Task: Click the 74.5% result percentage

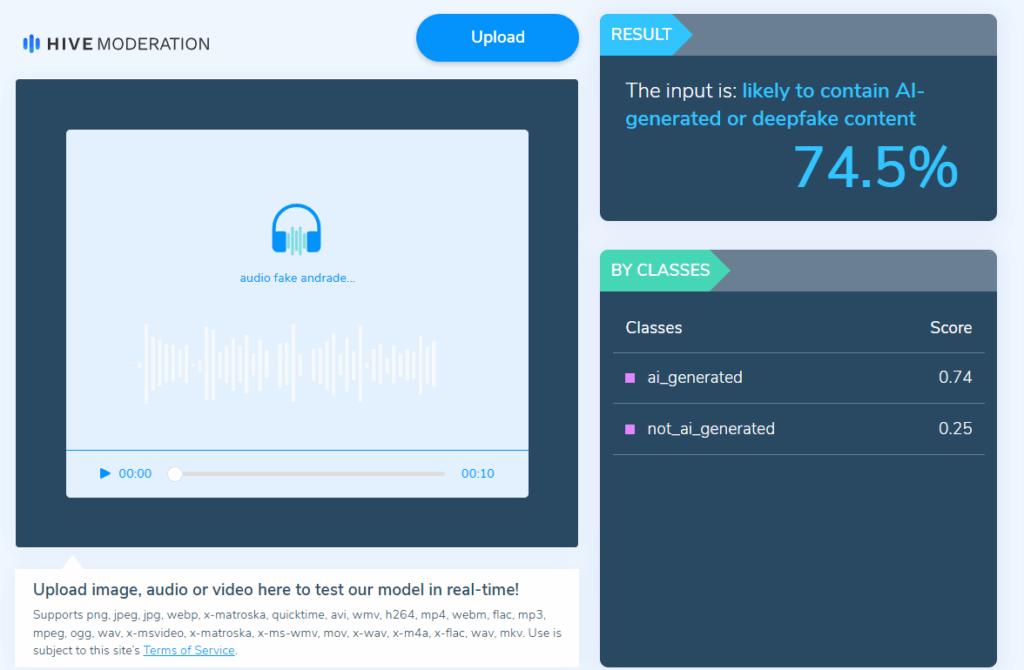Action: coord(875,167)
